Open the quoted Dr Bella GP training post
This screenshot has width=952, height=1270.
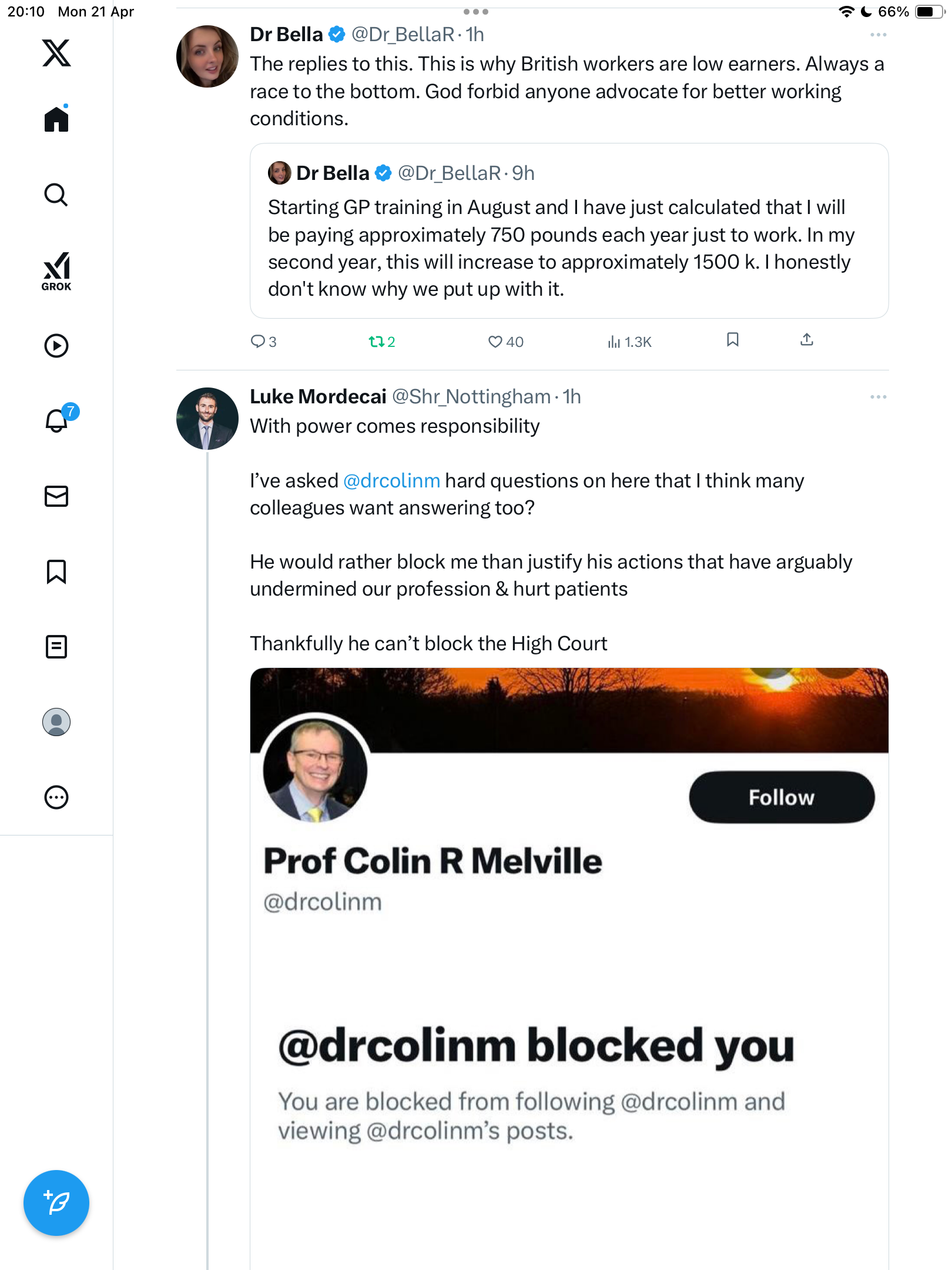[569, 231]
